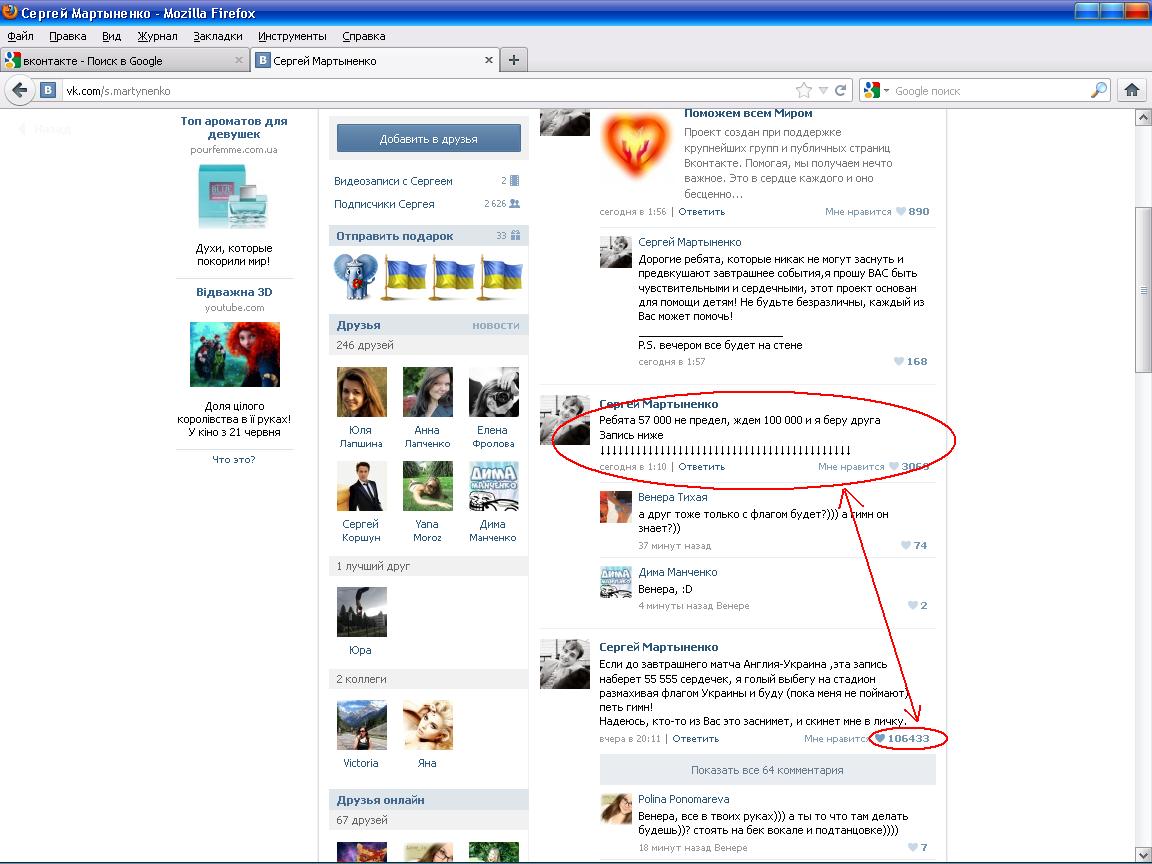Click the gift icon next to Отправить подарок
The height and width of the screenshot is (864, 1152).
[516, 236]
